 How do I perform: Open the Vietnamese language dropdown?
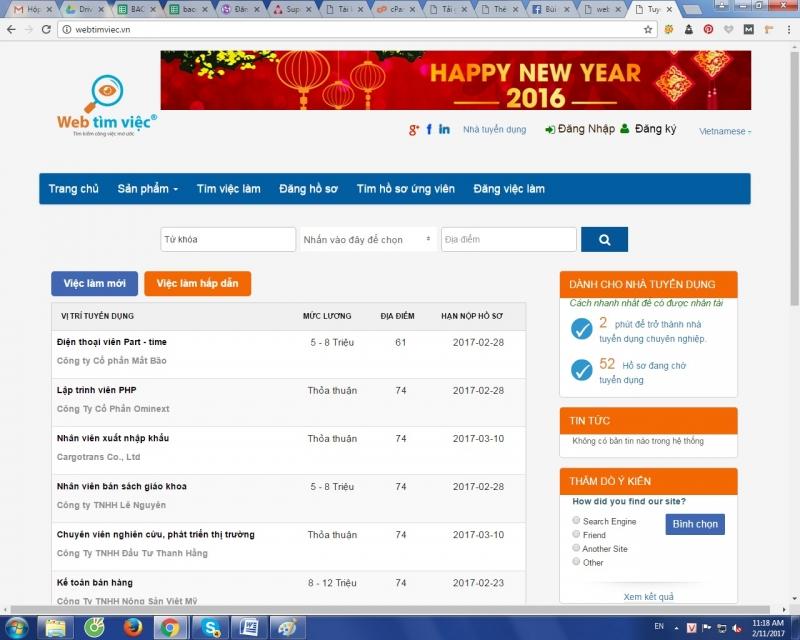click(725, 131)
